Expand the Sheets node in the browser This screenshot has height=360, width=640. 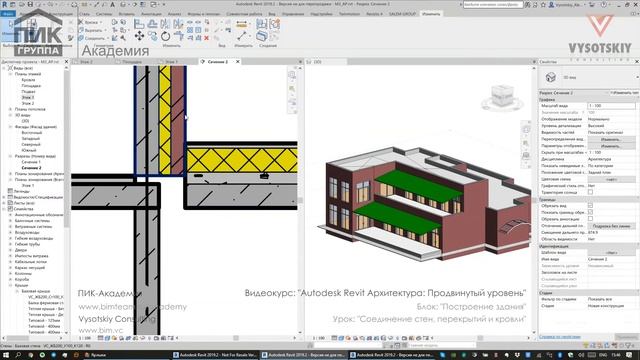(x=4, y=203)
